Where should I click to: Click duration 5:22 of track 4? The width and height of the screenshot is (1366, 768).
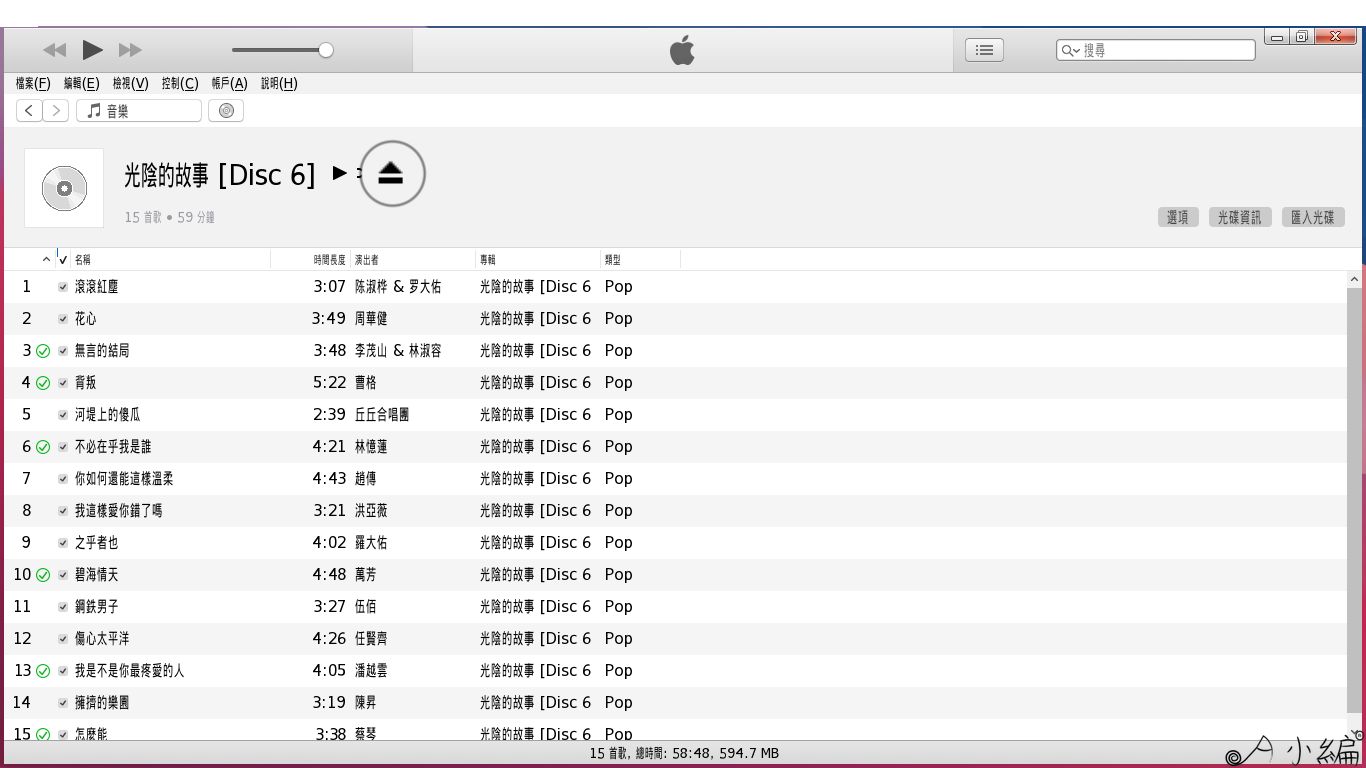[329, 383]
